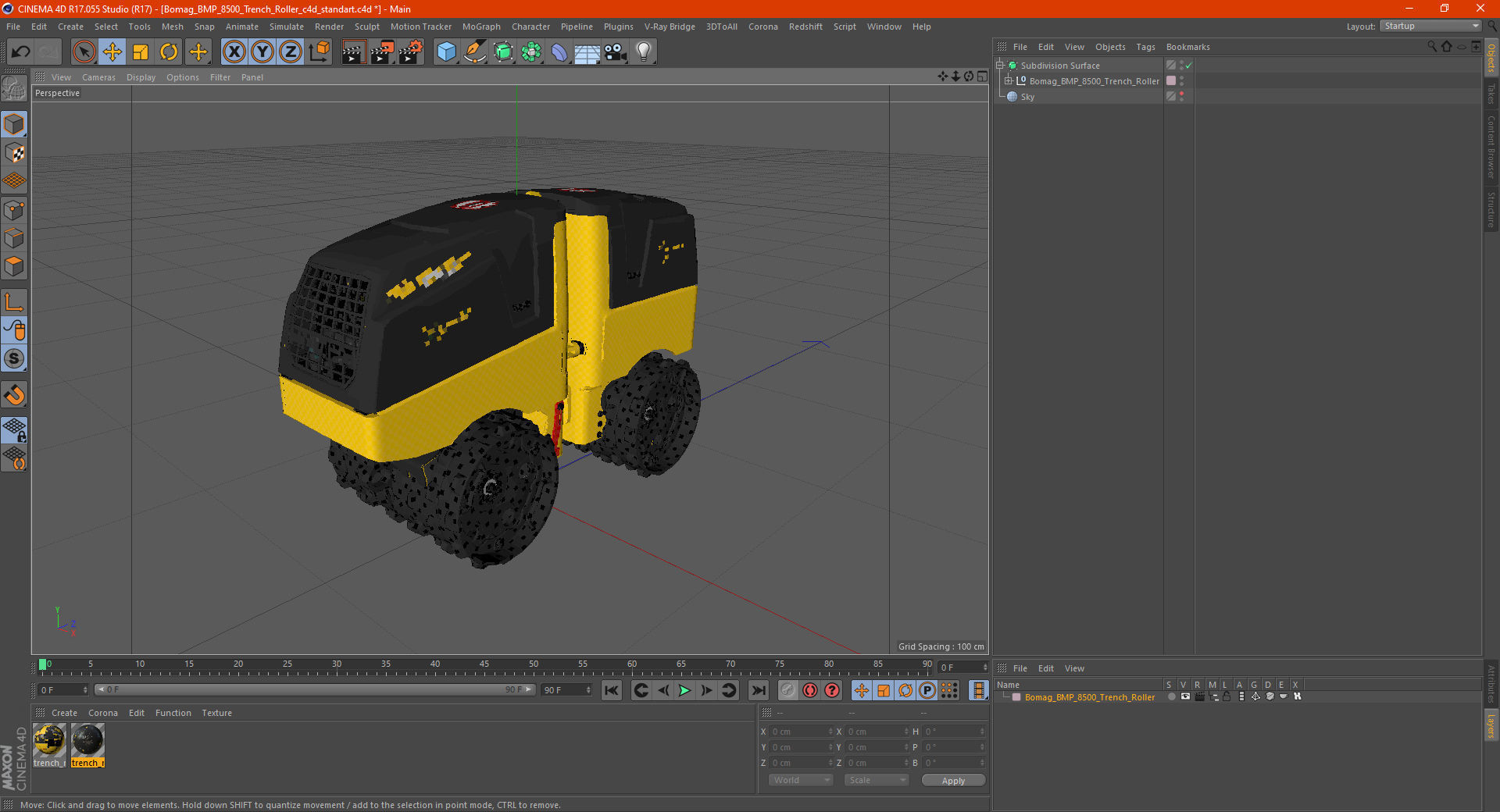The height and width of the screenshot is (812, 1500).
Task: Click the Apply button in coordinates
Action: [953, 781]
